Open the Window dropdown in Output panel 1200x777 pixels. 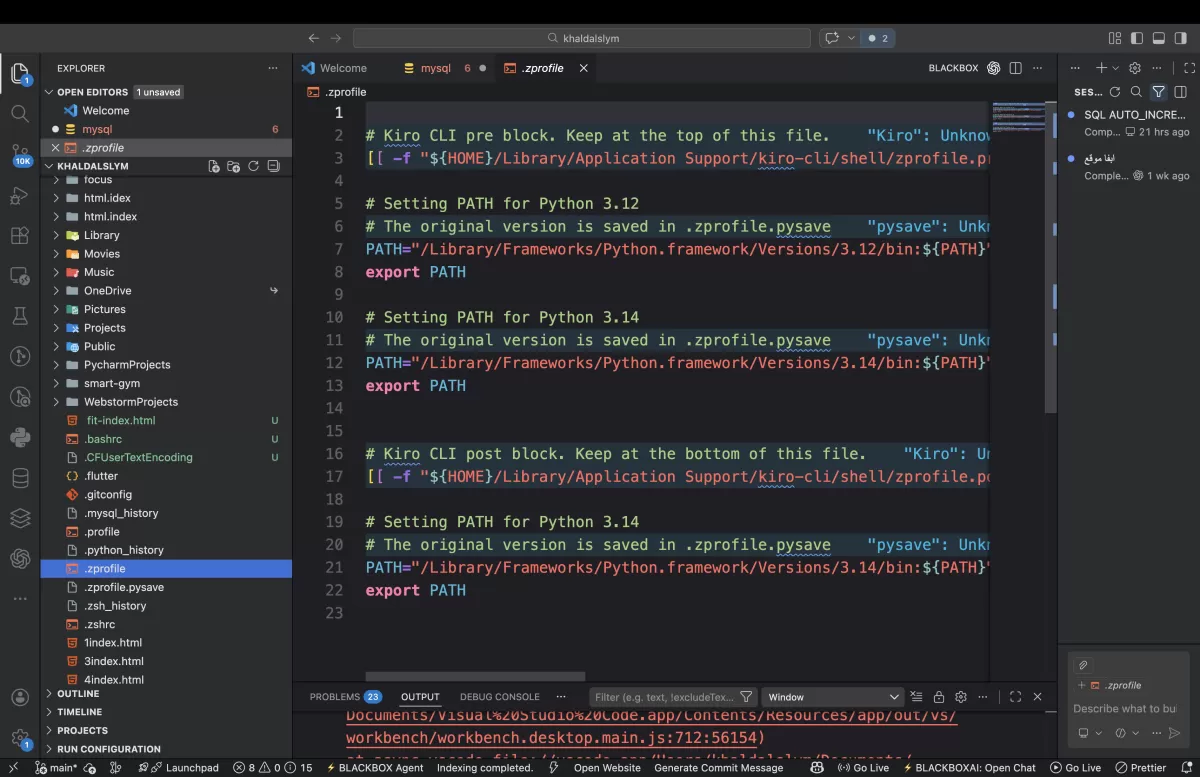tap(833, 696)
